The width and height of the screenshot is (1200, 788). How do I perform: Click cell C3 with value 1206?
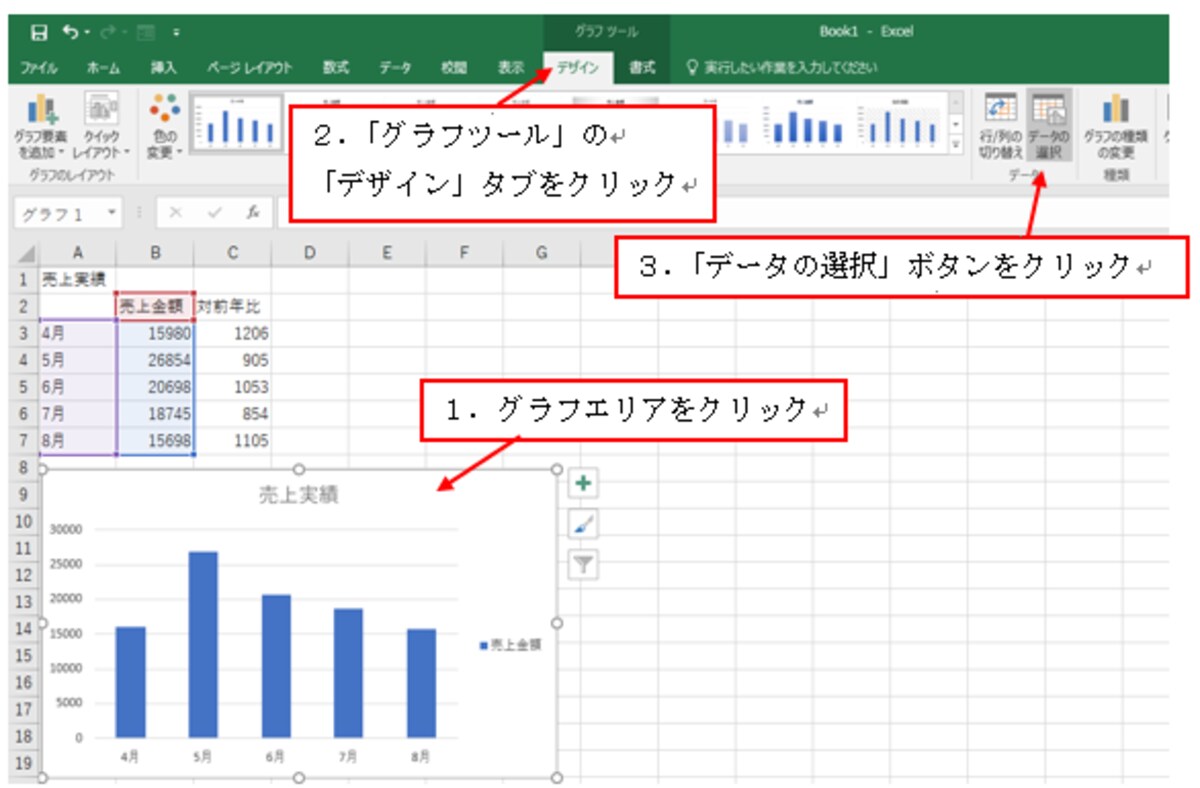(x=232, y=333)
